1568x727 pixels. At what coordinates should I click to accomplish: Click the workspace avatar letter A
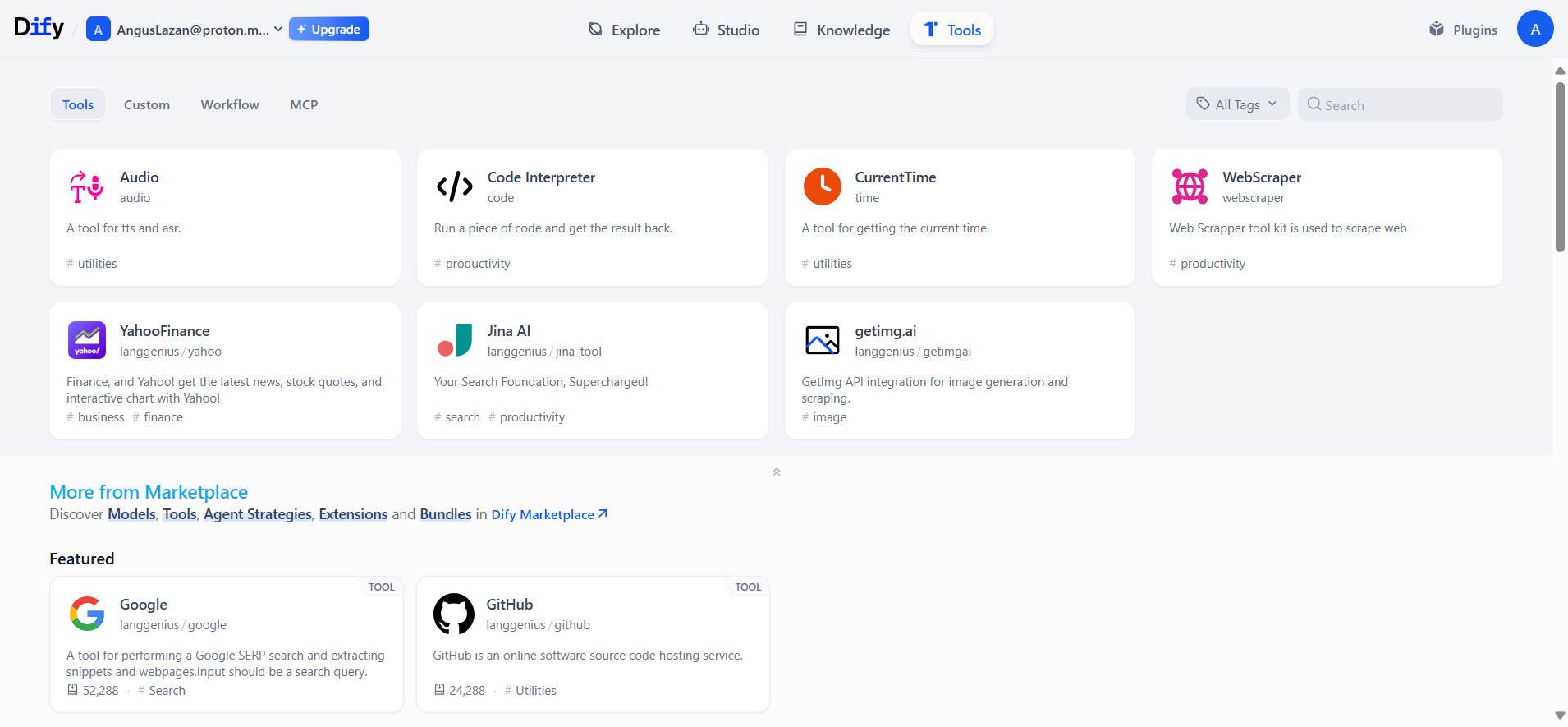click(99, 30)
